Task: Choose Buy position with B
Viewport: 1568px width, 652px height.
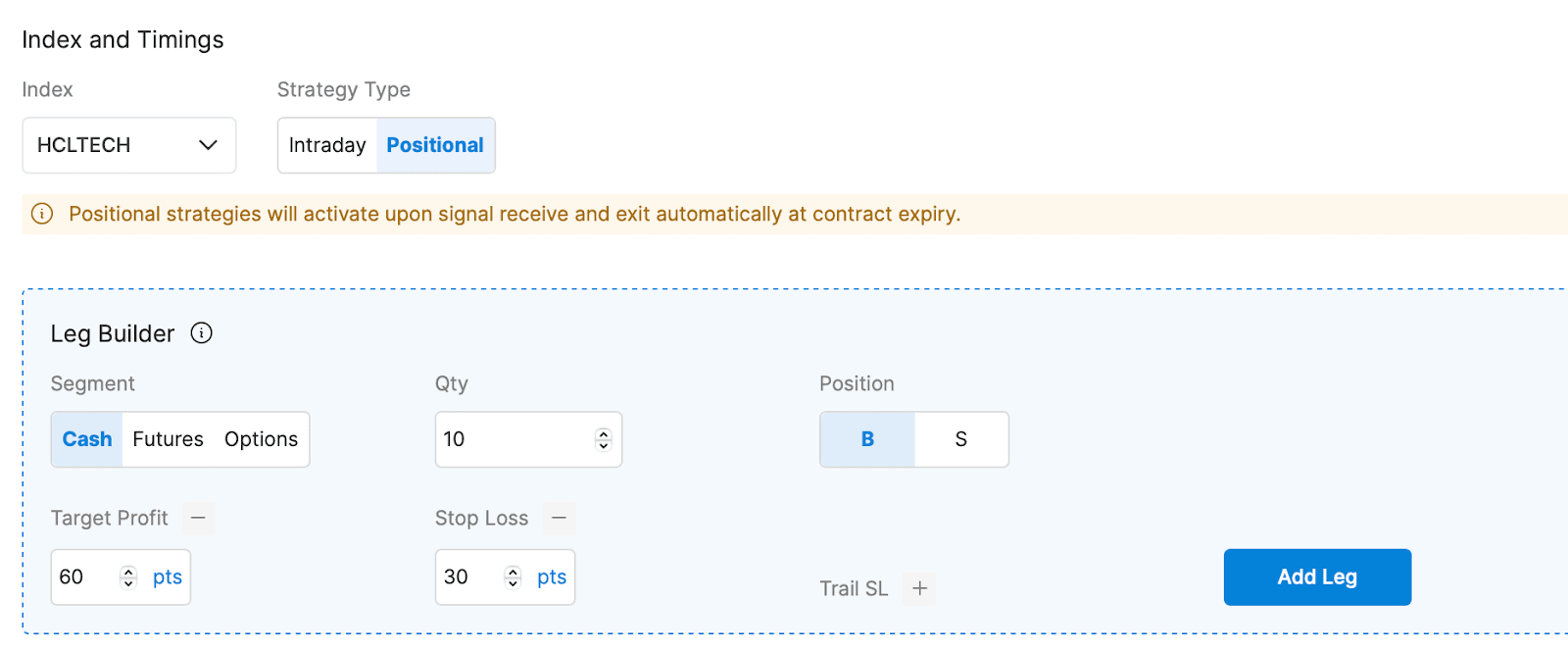Action: 867,439
